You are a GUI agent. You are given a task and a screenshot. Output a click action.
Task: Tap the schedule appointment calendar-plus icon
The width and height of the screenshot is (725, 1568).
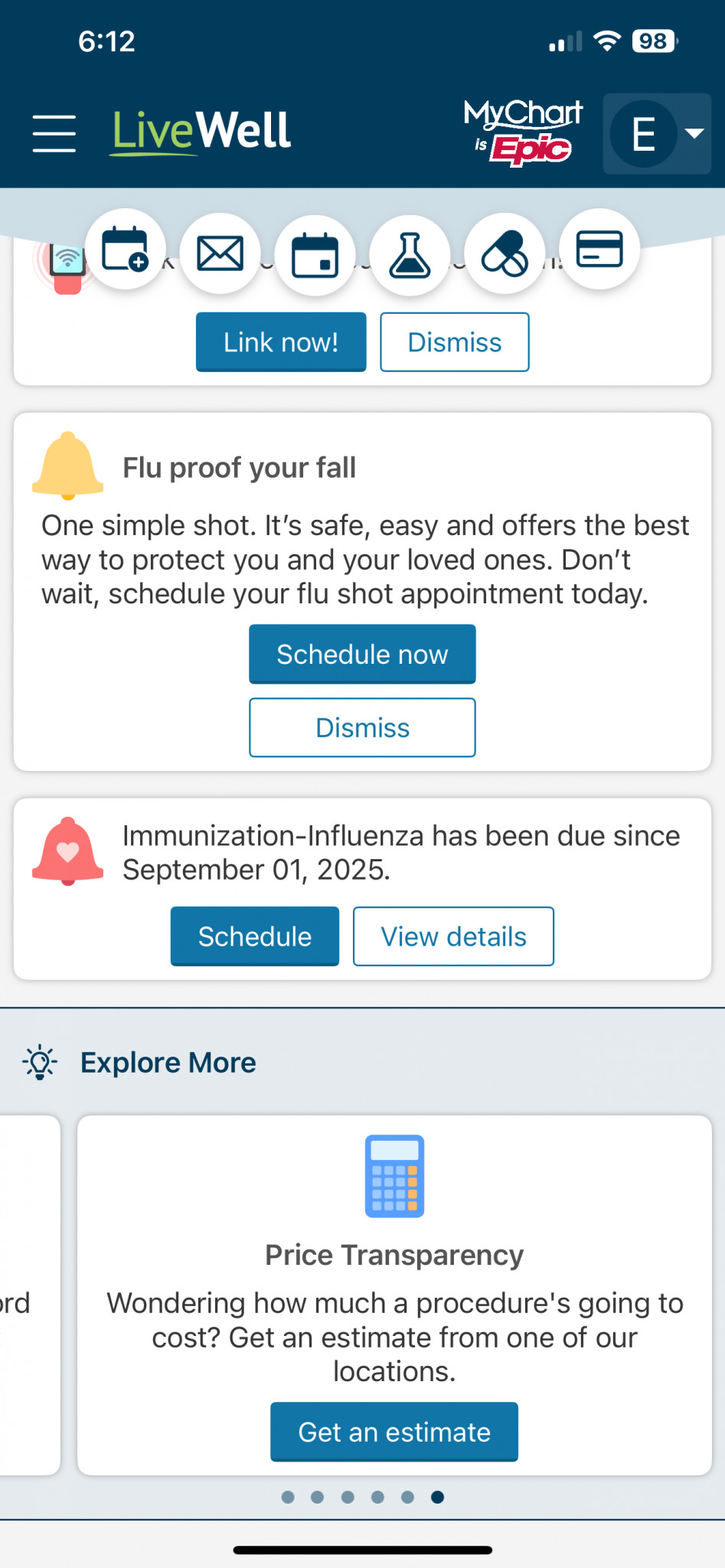click(126, 250)
